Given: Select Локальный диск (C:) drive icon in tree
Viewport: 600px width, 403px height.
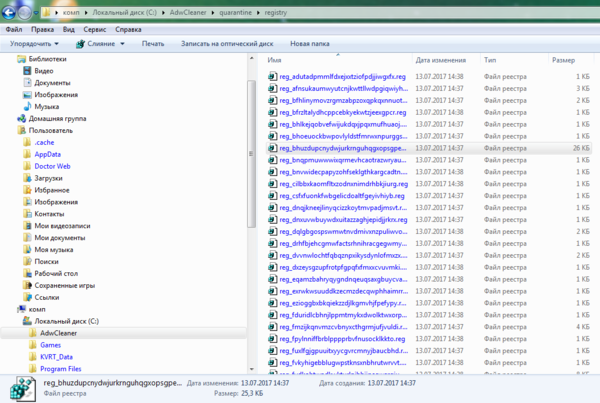Looking at the screenshot, I should pyautogui.click(x=27, y=321).
